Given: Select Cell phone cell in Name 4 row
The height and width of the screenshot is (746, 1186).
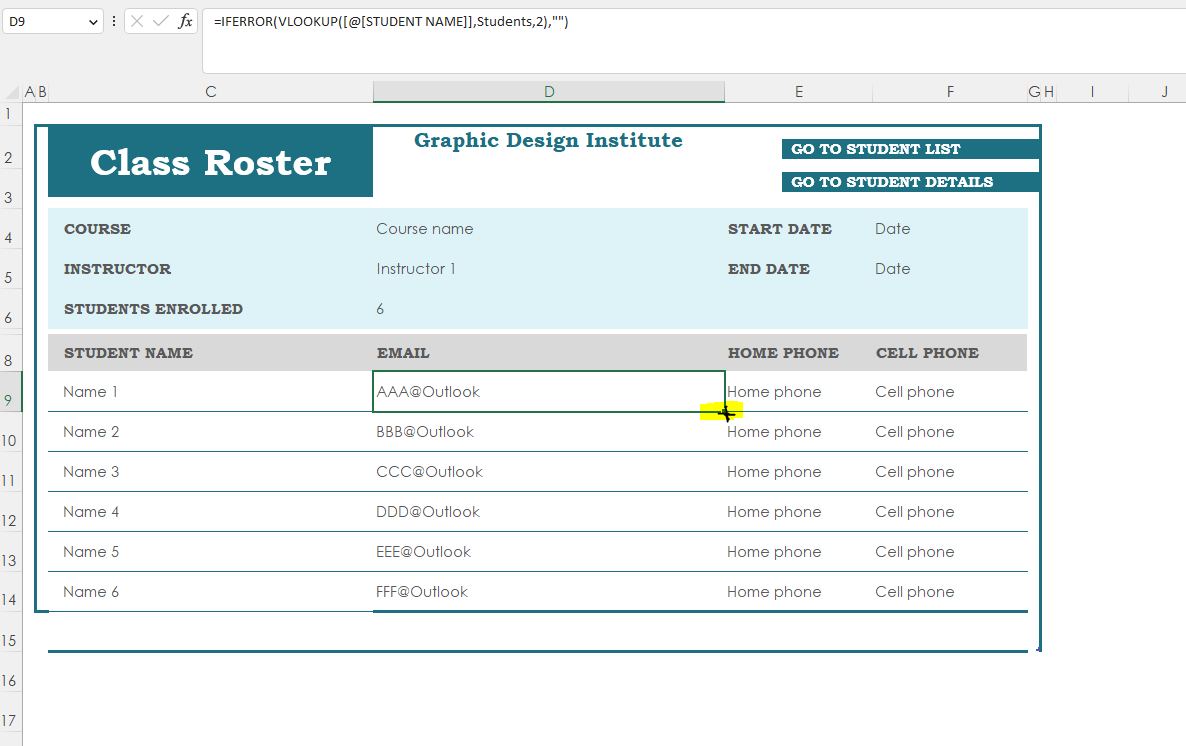Looking at the screenshot, I should pos(950,512).
